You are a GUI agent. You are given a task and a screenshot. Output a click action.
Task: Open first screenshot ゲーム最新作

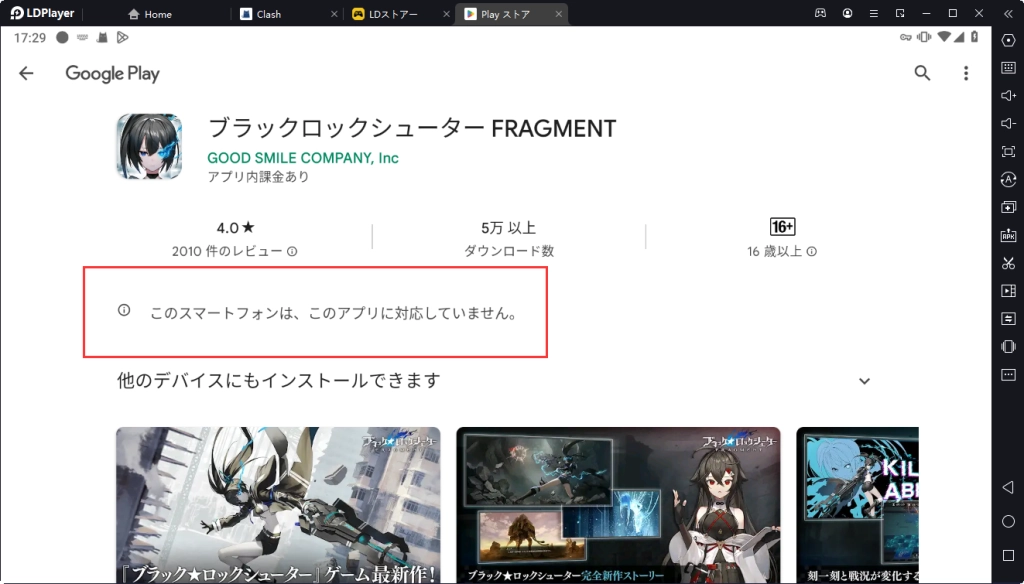(278, 505)
